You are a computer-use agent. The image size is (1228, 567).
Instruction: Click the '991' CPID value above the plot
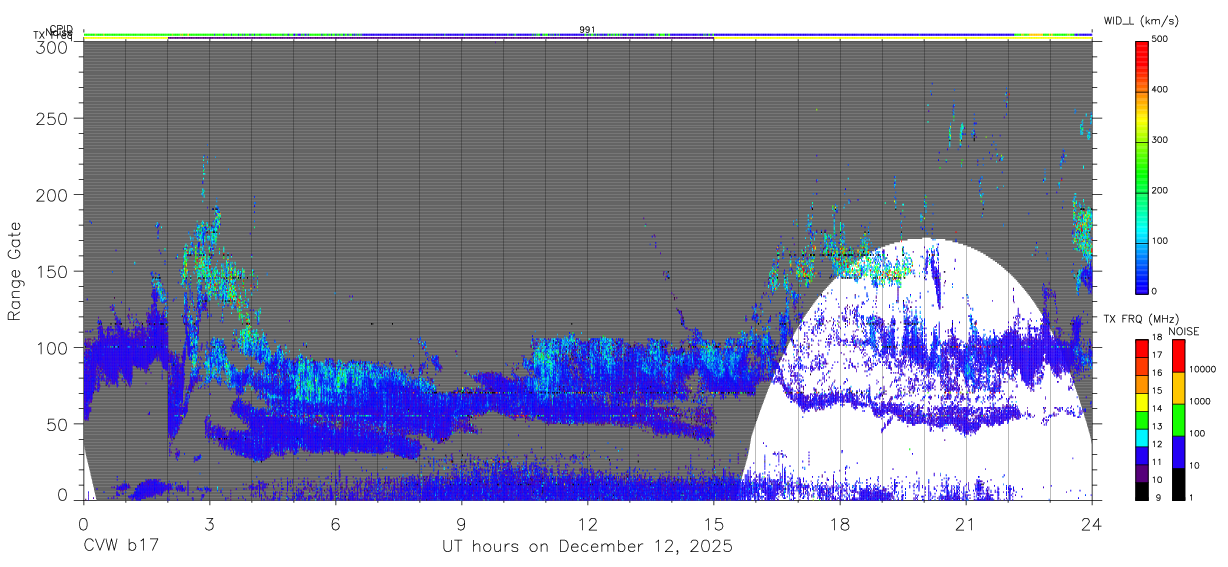(588, 30)
